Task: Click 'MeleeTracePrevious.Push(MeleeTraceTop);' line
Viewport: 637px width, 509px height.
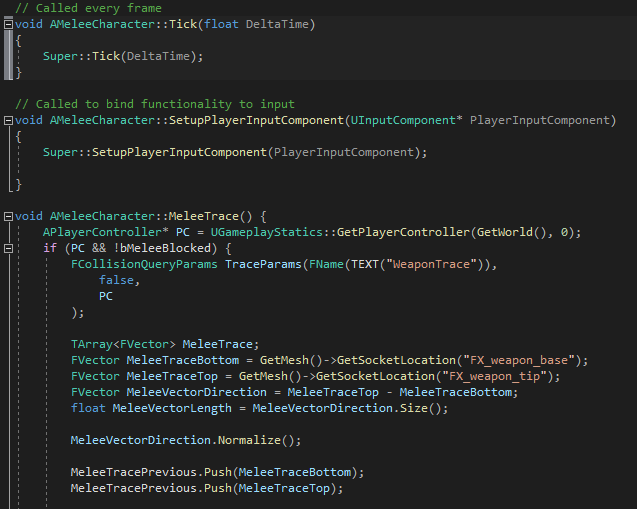Action: click(207, 488)
